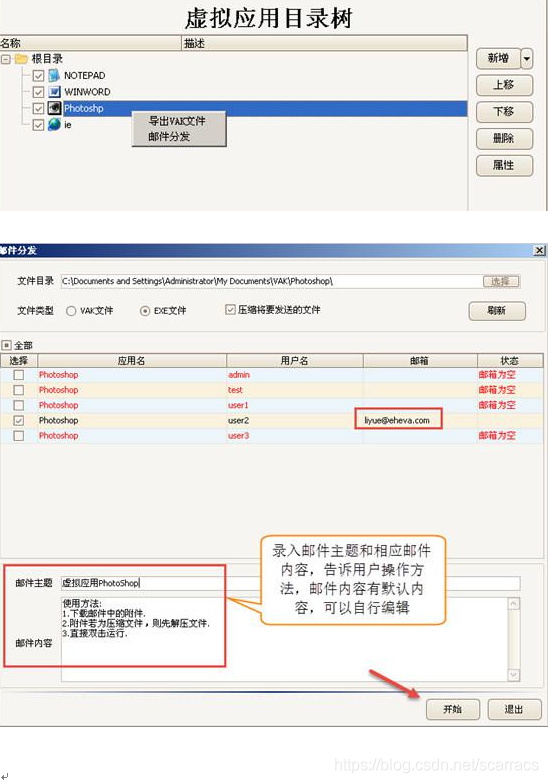Choose 导出VAK文件 from context menu
Viewport: 548px width, 783px height.
[x=177, y=121]
